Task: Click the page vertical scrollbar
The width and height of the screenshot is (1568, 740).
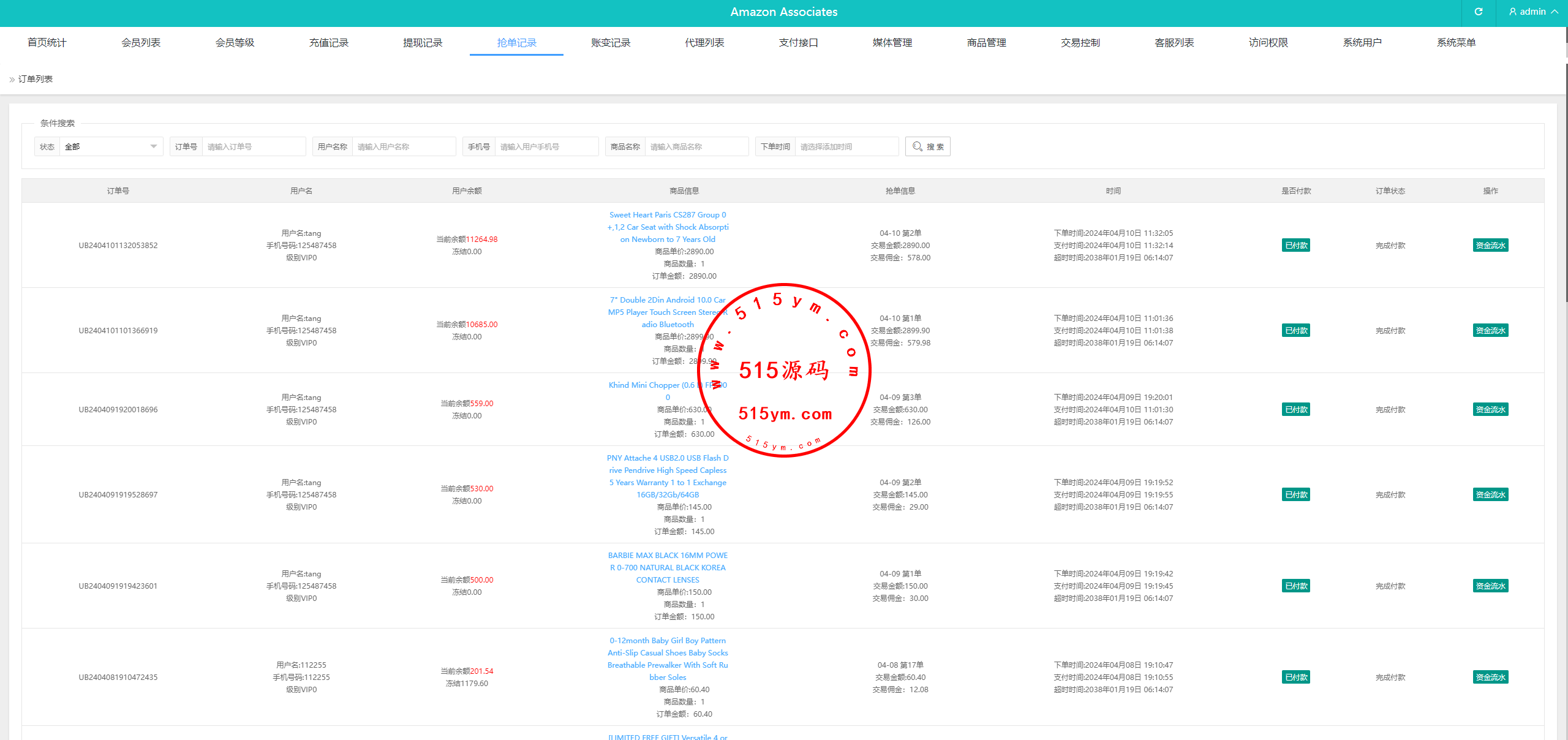Action: (1566, 184)
